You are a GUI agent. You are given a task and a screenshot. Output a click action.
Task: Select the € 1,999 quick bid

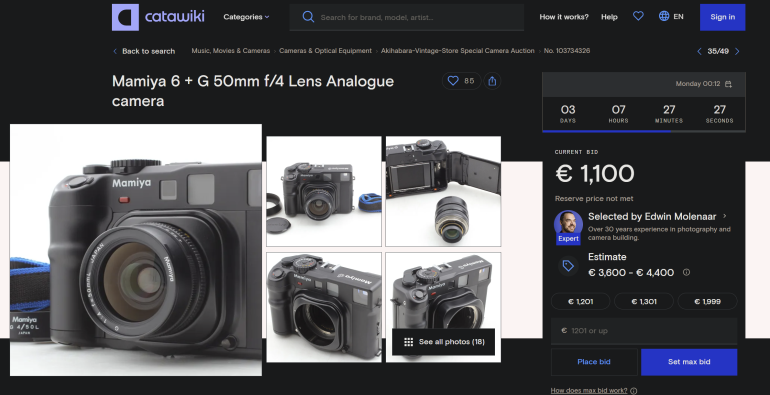tap(707, 301)
